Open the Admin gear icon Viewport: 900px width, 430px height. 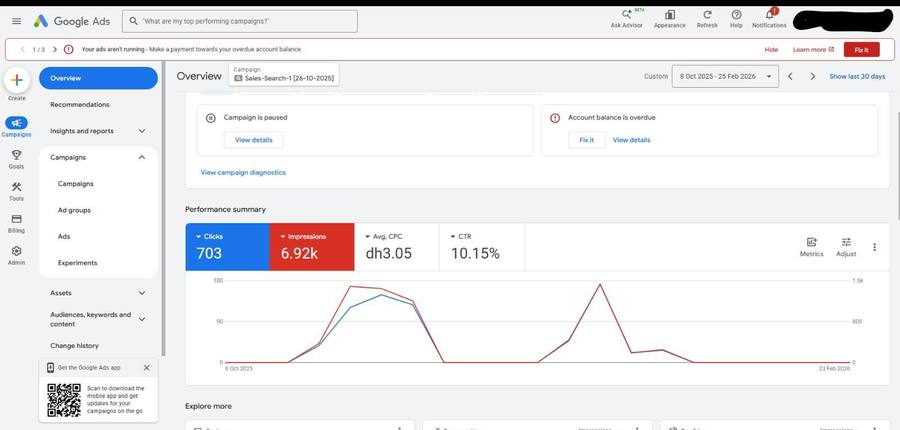(16, 255)
